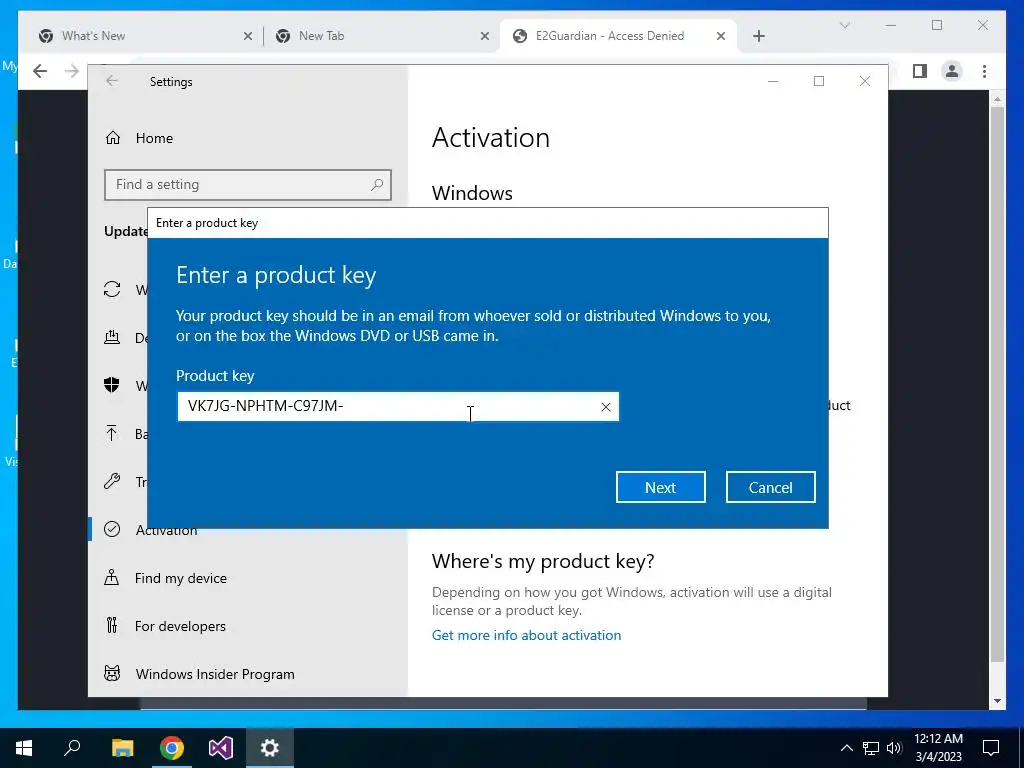Close the E2Guardian Chrome tab
The width and height of the screenshot is (1024, 768).
pos(721,37)
